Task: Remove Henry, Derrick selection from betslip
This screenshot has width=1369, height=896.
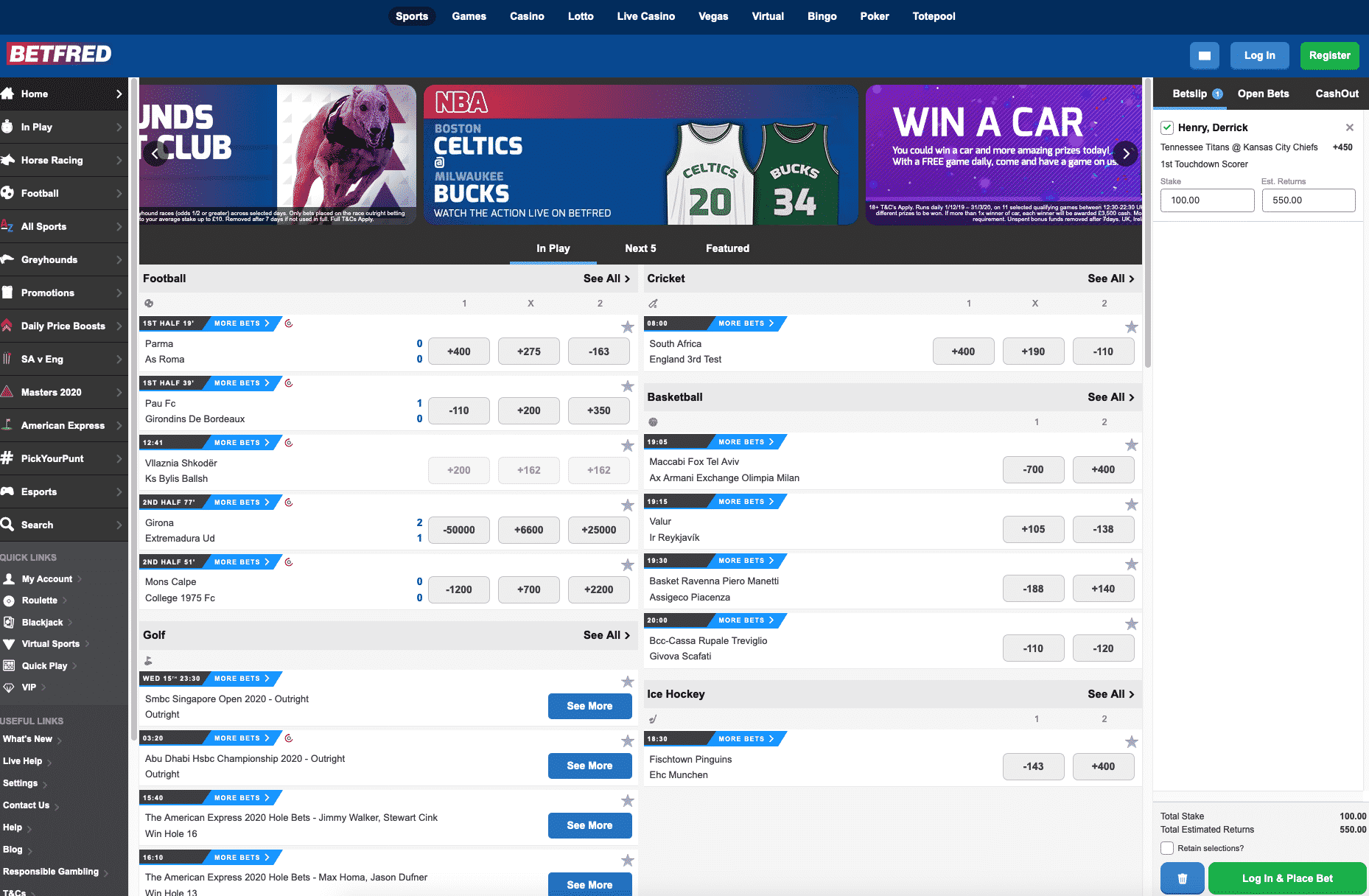Action: click(1350, 127)
